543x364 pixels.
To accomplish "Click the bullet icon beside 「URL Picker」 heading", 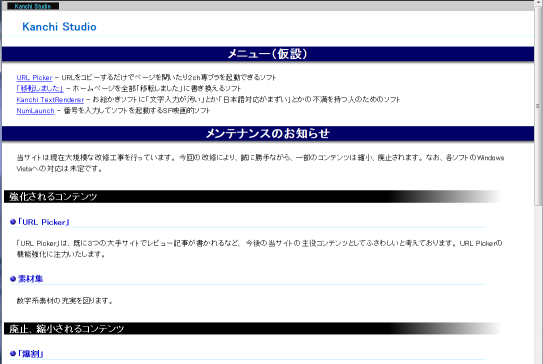I will tap(13, 222).
